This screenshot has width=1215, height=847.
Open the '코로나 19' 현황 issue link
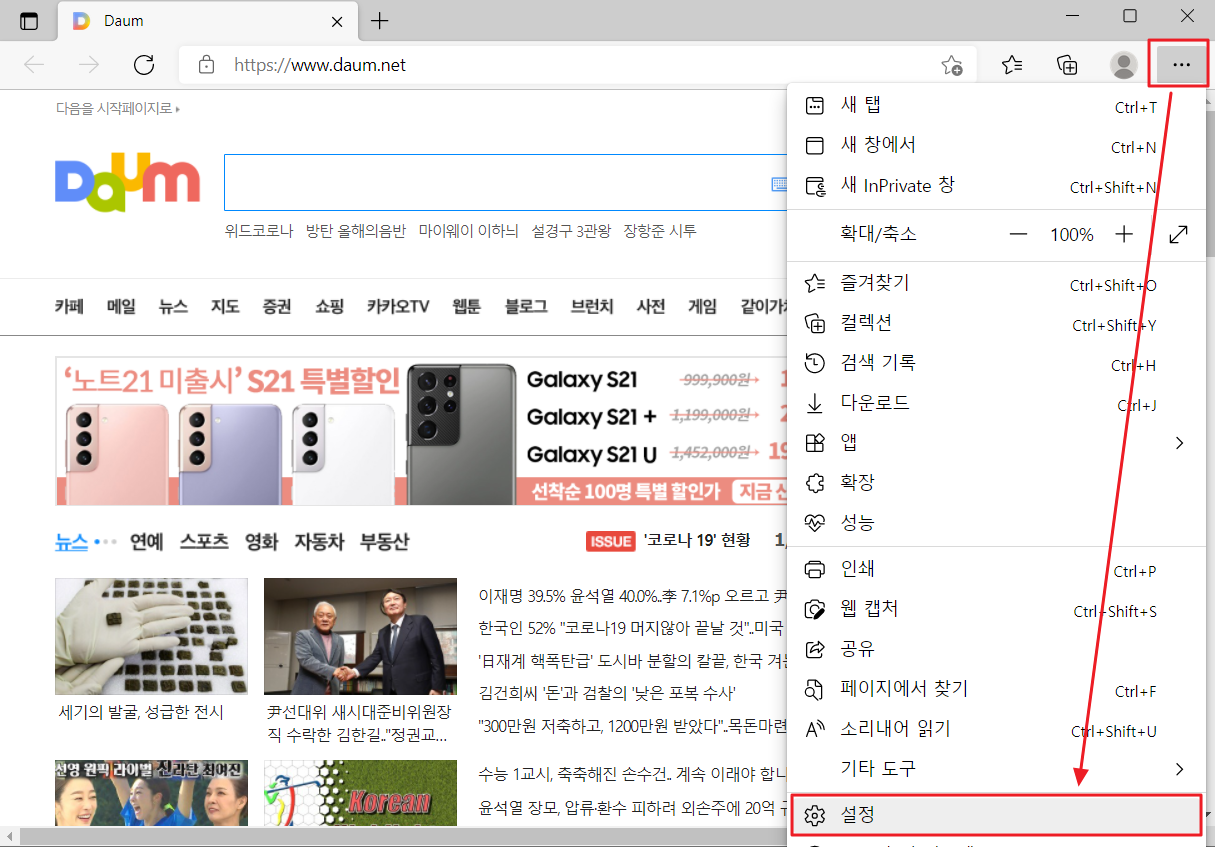pyautogui.click(x=697, y=540)
